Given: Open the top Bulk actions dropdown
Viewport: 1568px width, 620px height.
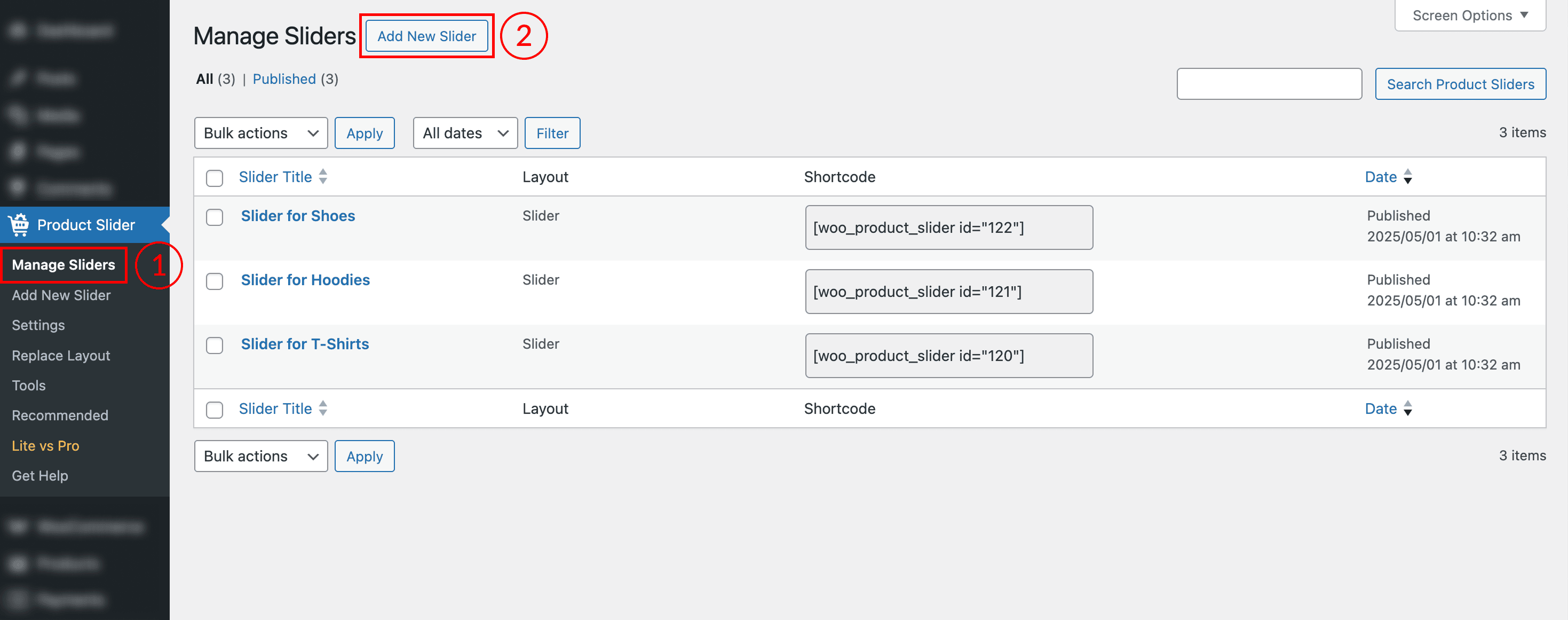Looking at the screenshot, I should (x=260, y=134).
